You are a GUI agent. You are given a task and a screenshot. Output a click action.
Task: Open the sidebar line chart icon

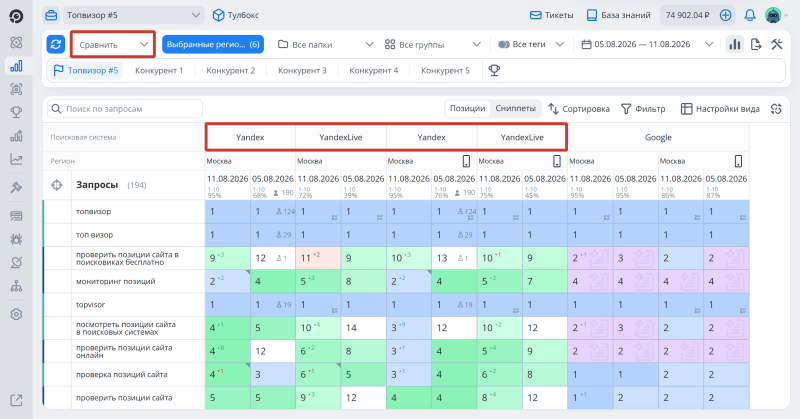point(16,159)
